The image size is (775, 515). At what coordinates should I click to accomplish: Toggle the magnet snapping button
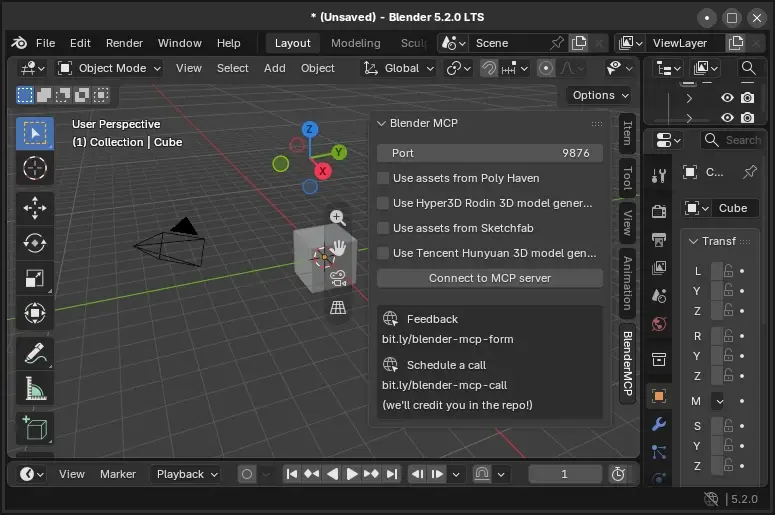489,68
